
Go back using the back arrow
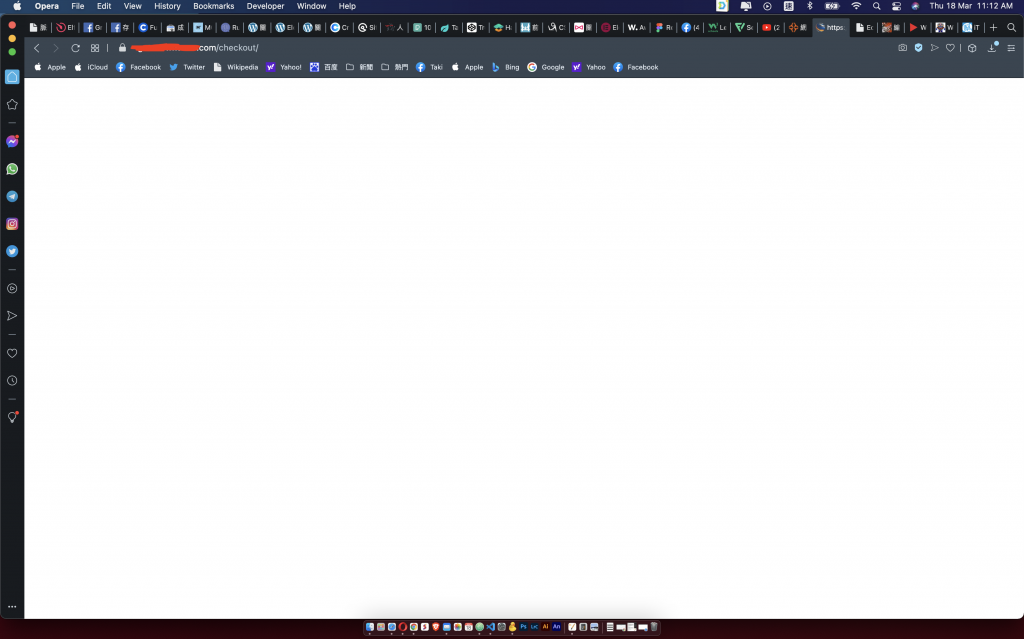pos(37,48)
